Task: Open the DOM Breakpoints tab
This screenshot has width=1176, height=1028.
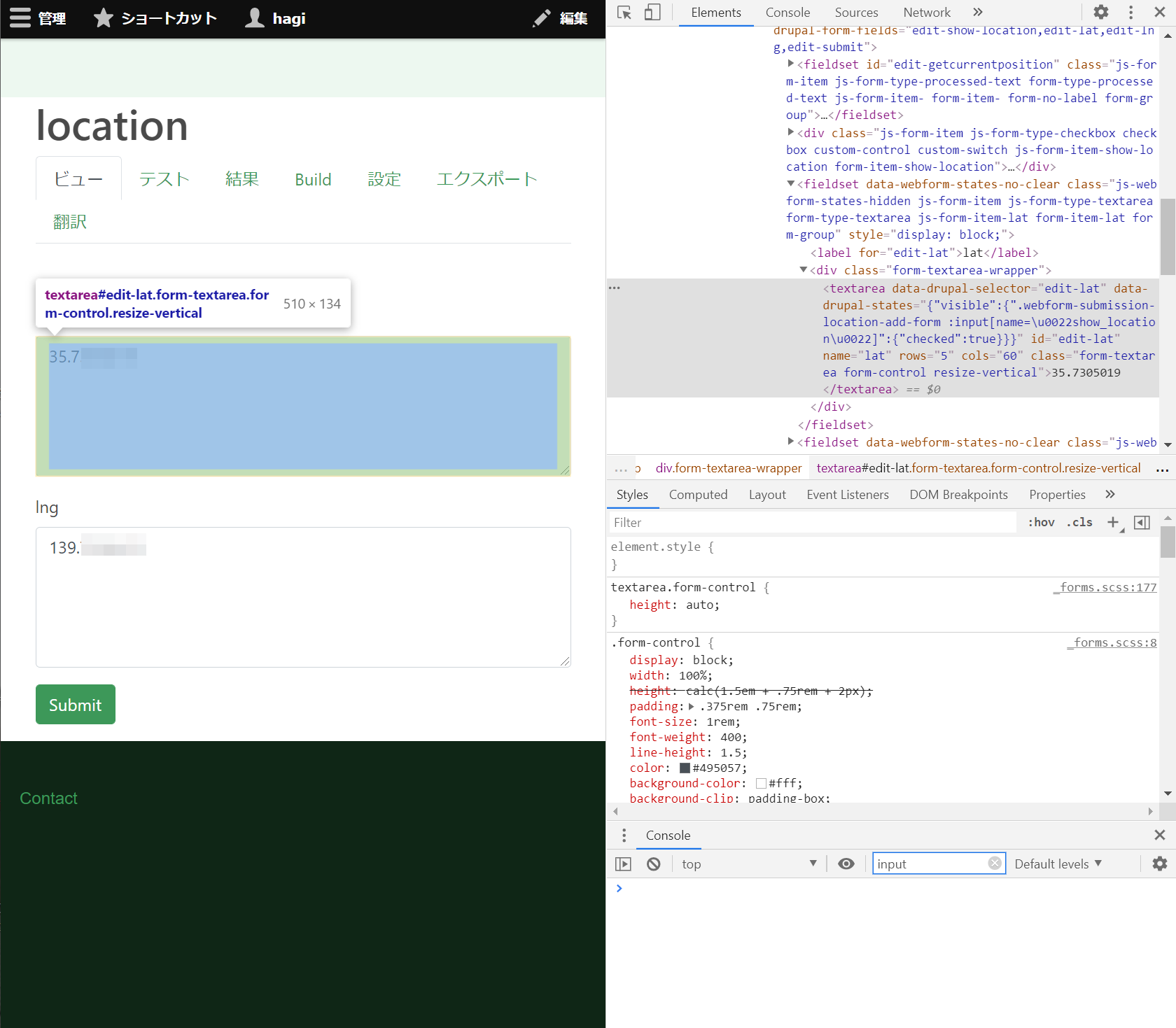Action: point(958,495)
